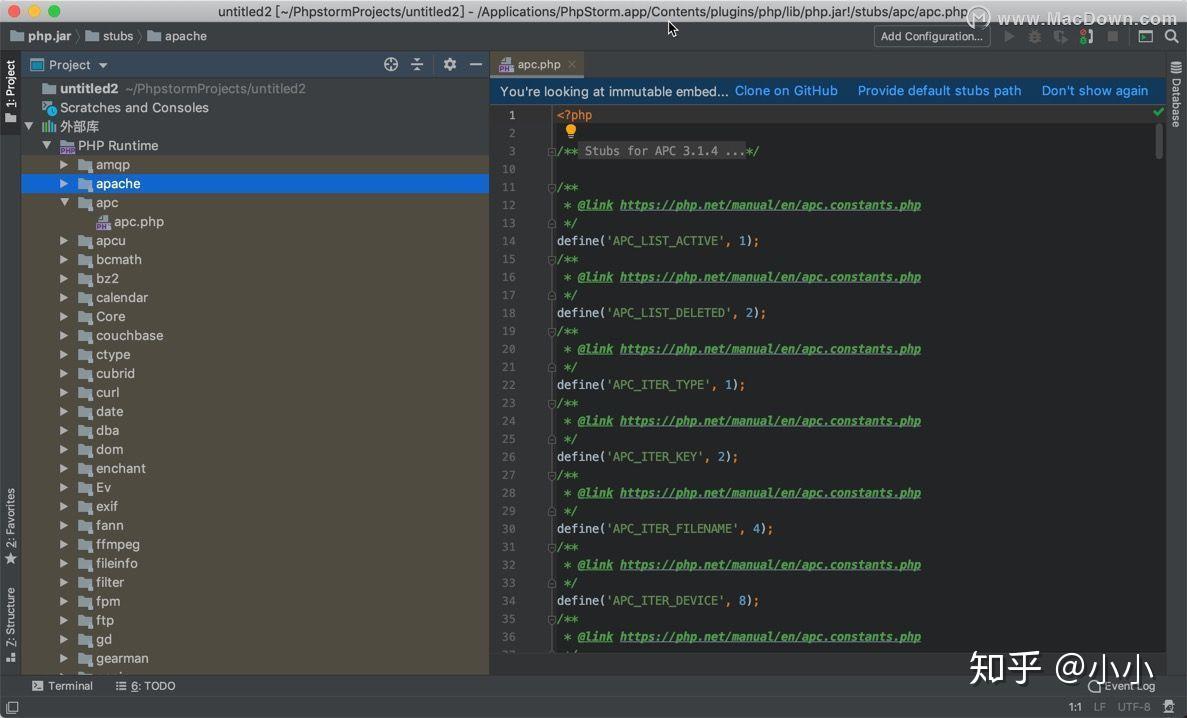
Task: Click the tool window toggle icon bottom-left
Action: [x=12, y=707]
